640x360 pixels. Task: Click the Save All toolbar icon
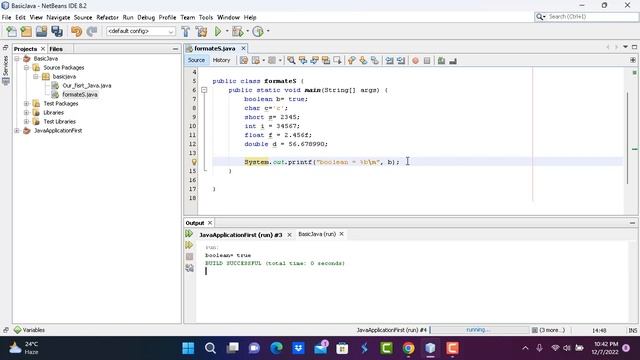(57, 31)
